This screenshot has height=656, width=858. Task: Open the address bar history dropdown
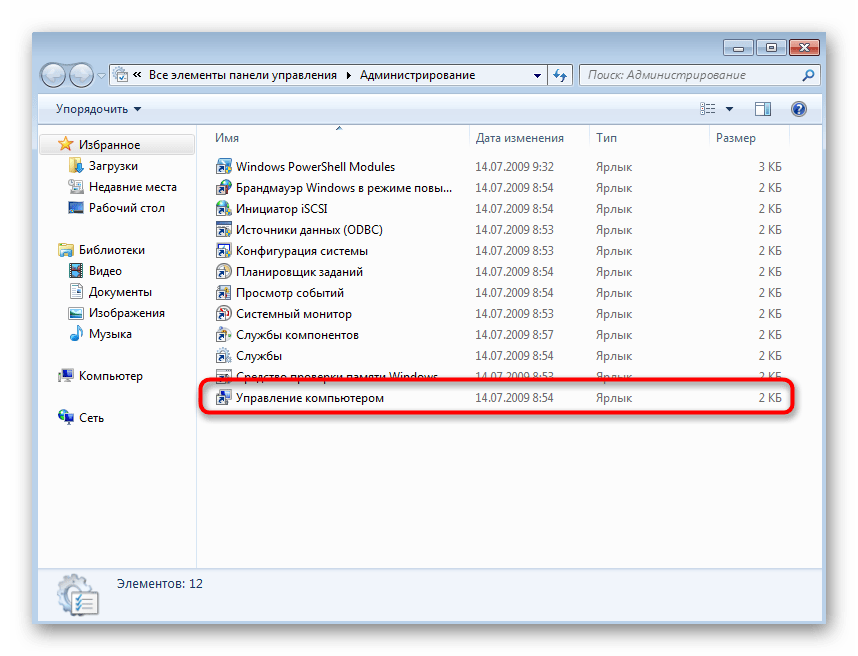click(535, 75)
